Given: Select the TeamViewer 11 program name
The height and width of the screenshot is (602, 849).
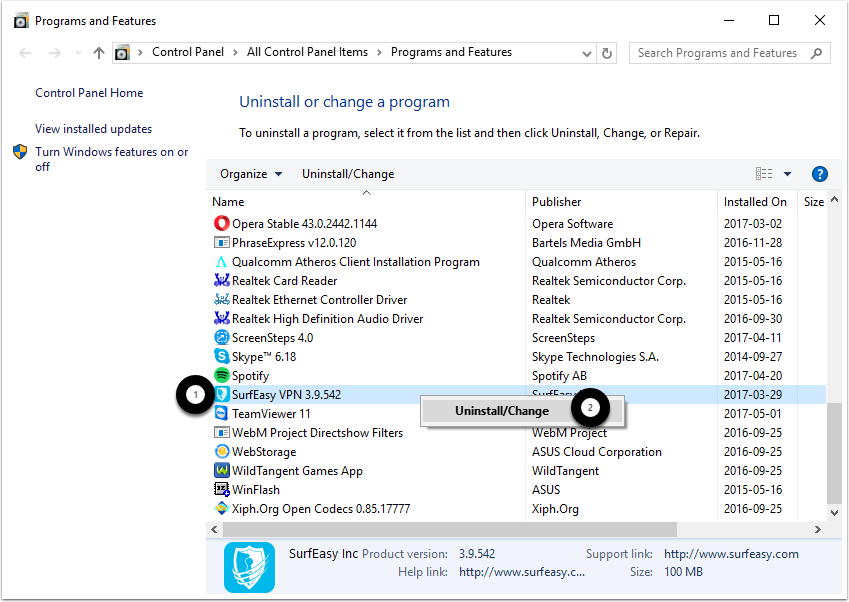Looking at the screenshot, I should pos(271,414).
